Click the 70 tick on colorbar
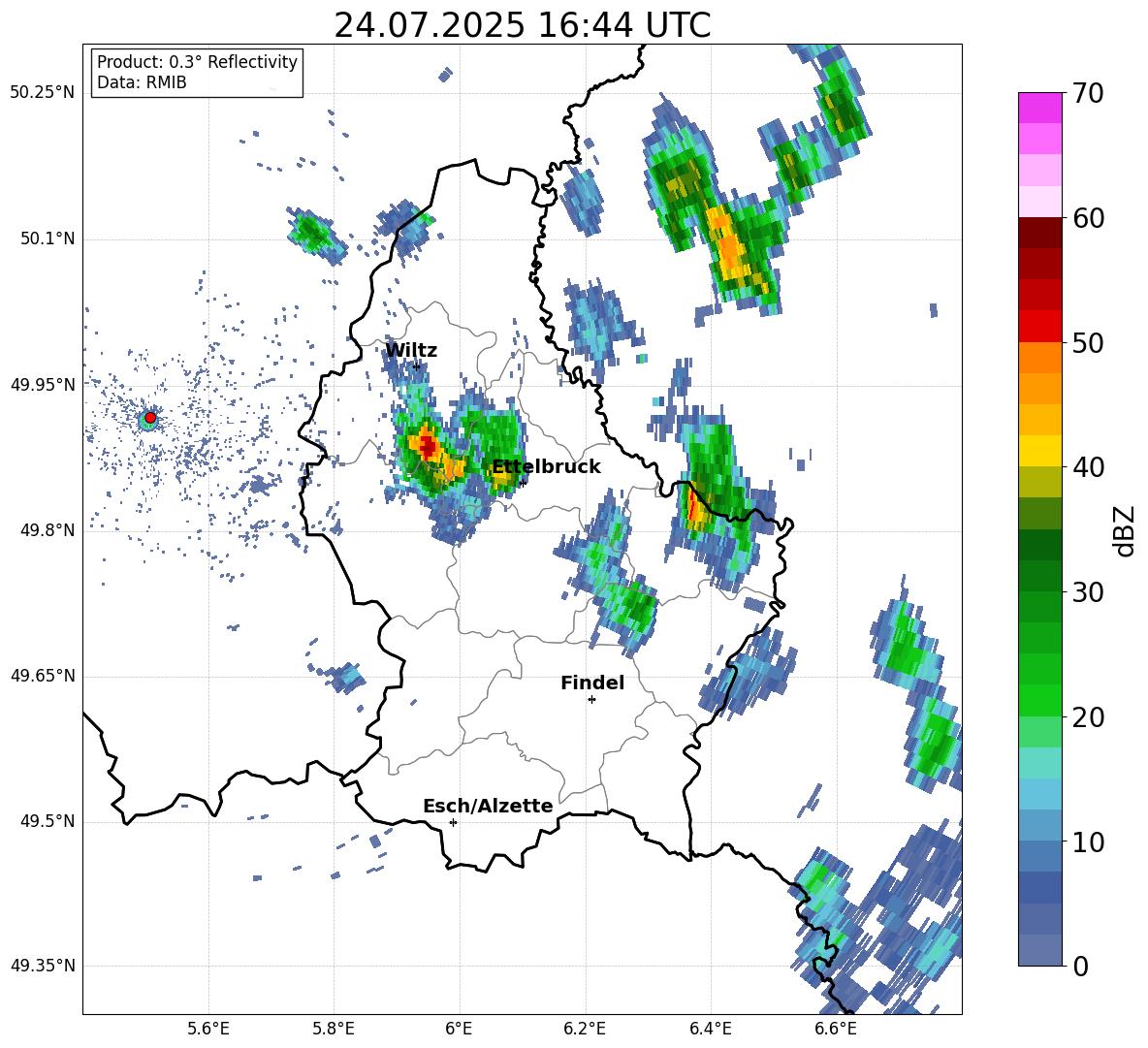The height and width of the screenshot is (1048, 1148). (x=1087, y=94)
